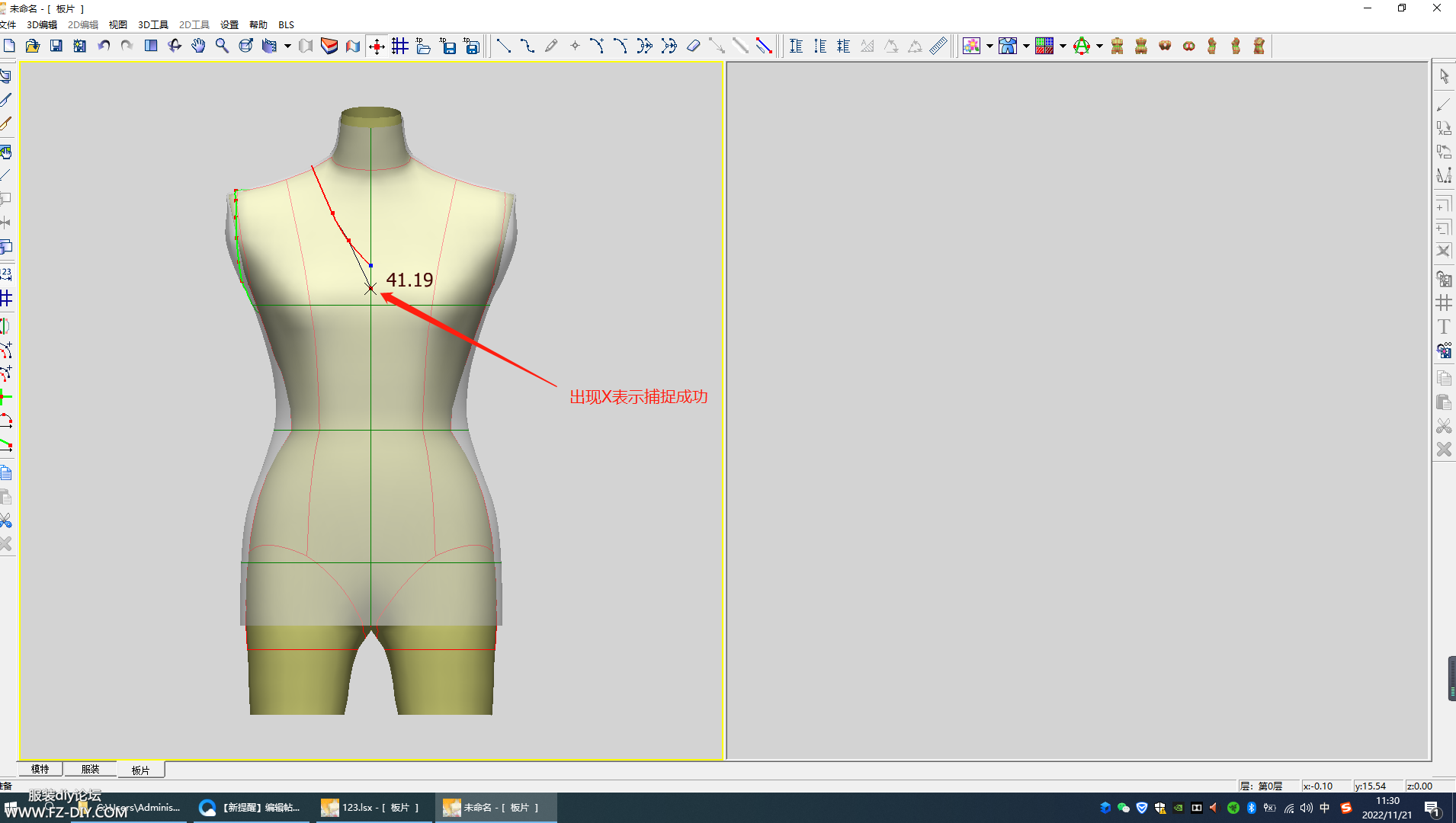Open the 3D工具 menu
Screen dimensions: 1456x823
(x=152, y=24)
